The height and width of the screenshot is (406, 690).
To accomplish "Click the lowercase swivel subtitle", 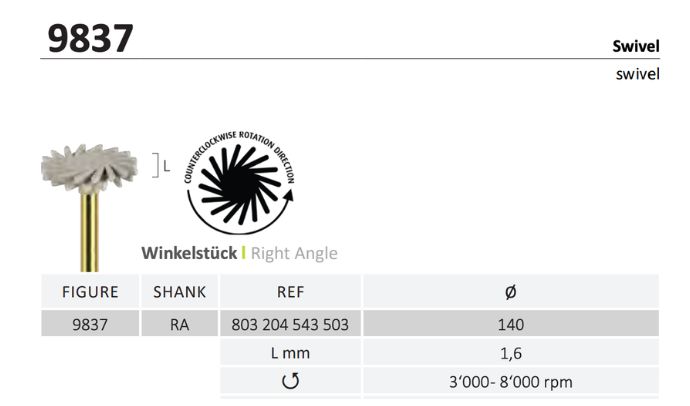I will click(637, 75).
